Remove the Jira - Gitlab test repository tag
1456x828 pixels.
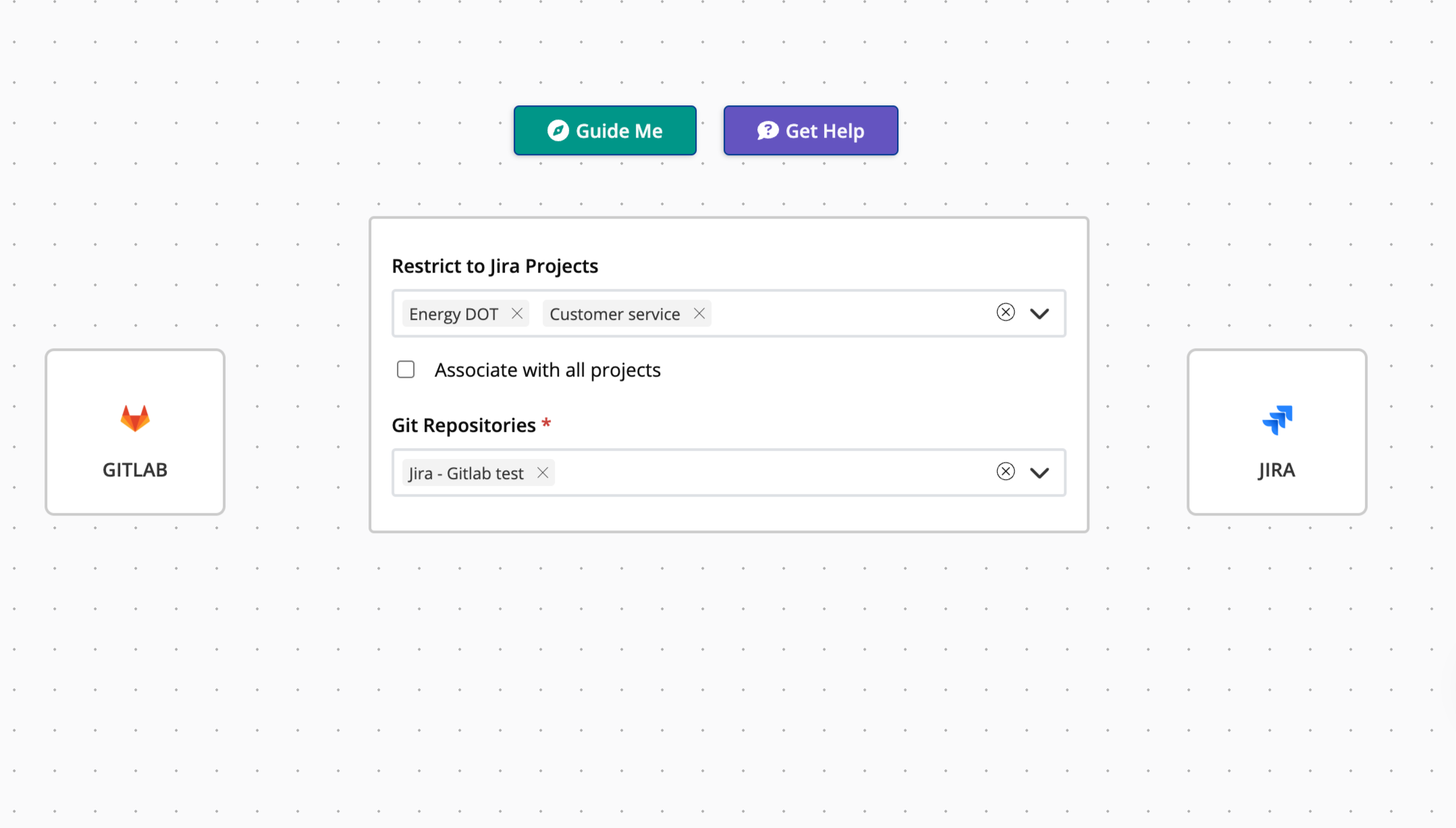[x=543, y=473]
